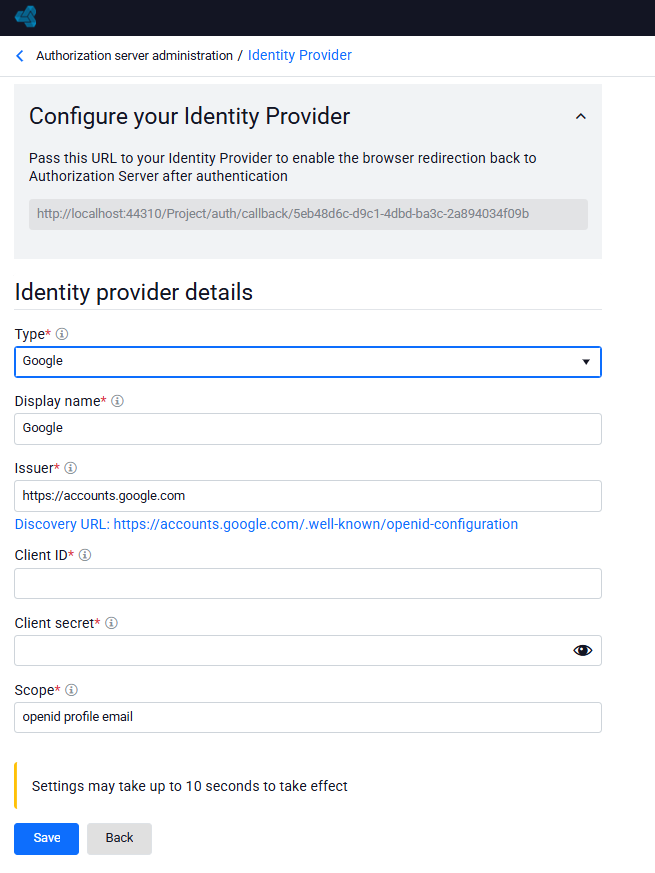Open the Client secret info icon
655x873 pixels.
111,623
